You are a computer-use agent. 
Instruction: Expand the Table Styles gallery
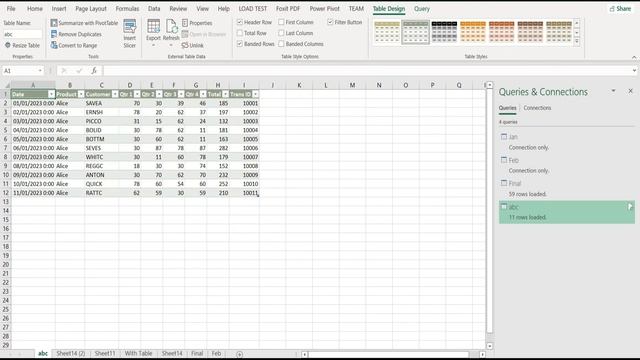577,42
